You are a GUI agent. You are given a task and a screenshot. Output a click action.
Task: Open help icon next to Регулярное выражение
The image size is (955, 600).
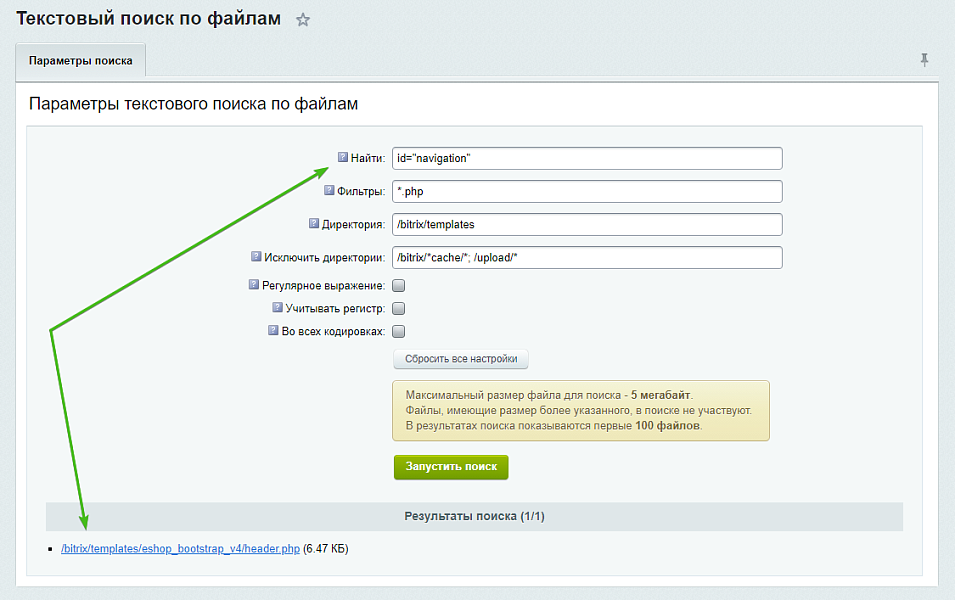pyautogui.click(x=254, y=284)
